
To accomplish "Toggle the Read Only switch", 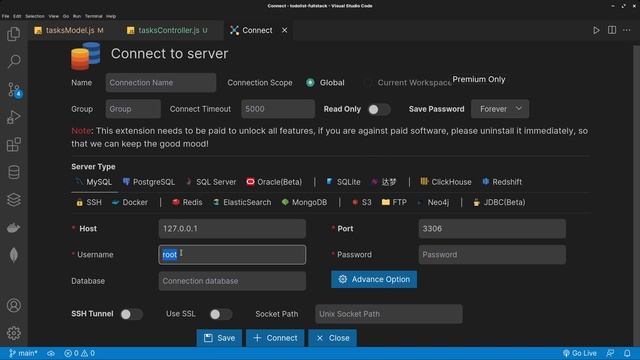I will (379, 109).
